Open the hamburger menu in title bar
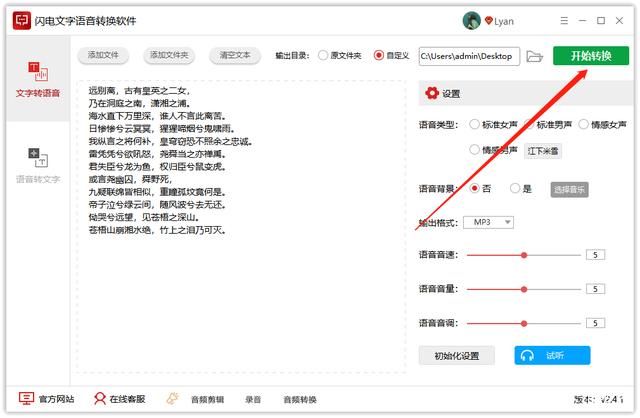 pos(564,20)
